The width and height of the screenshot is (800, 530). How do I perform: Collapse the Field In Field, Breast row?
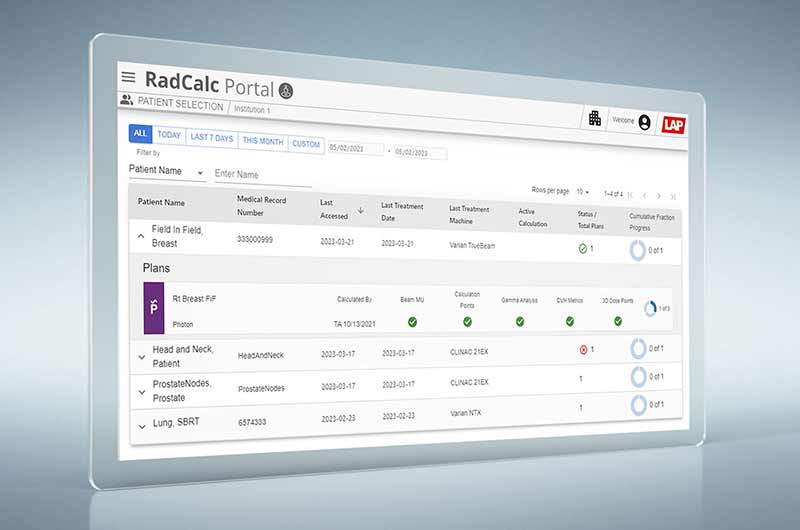141,236
